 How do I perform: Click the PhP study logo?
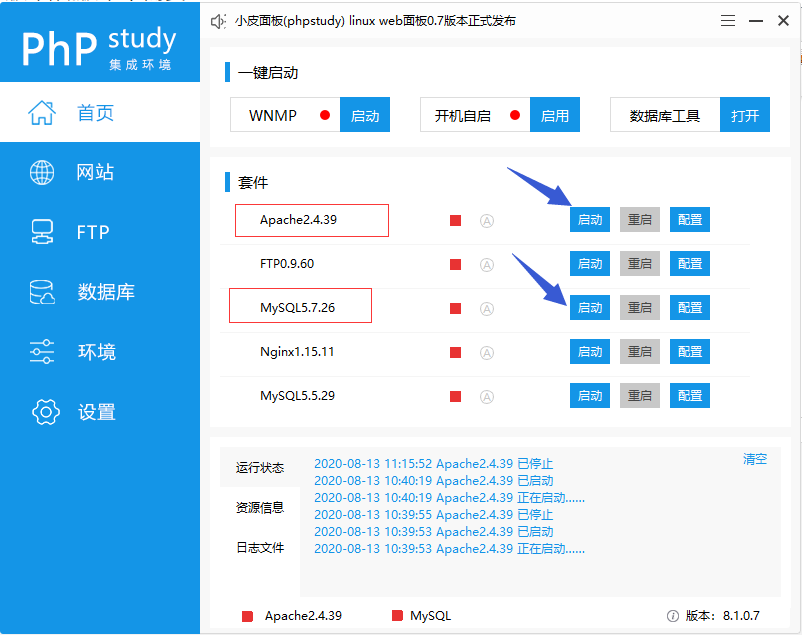click(99, 48)
